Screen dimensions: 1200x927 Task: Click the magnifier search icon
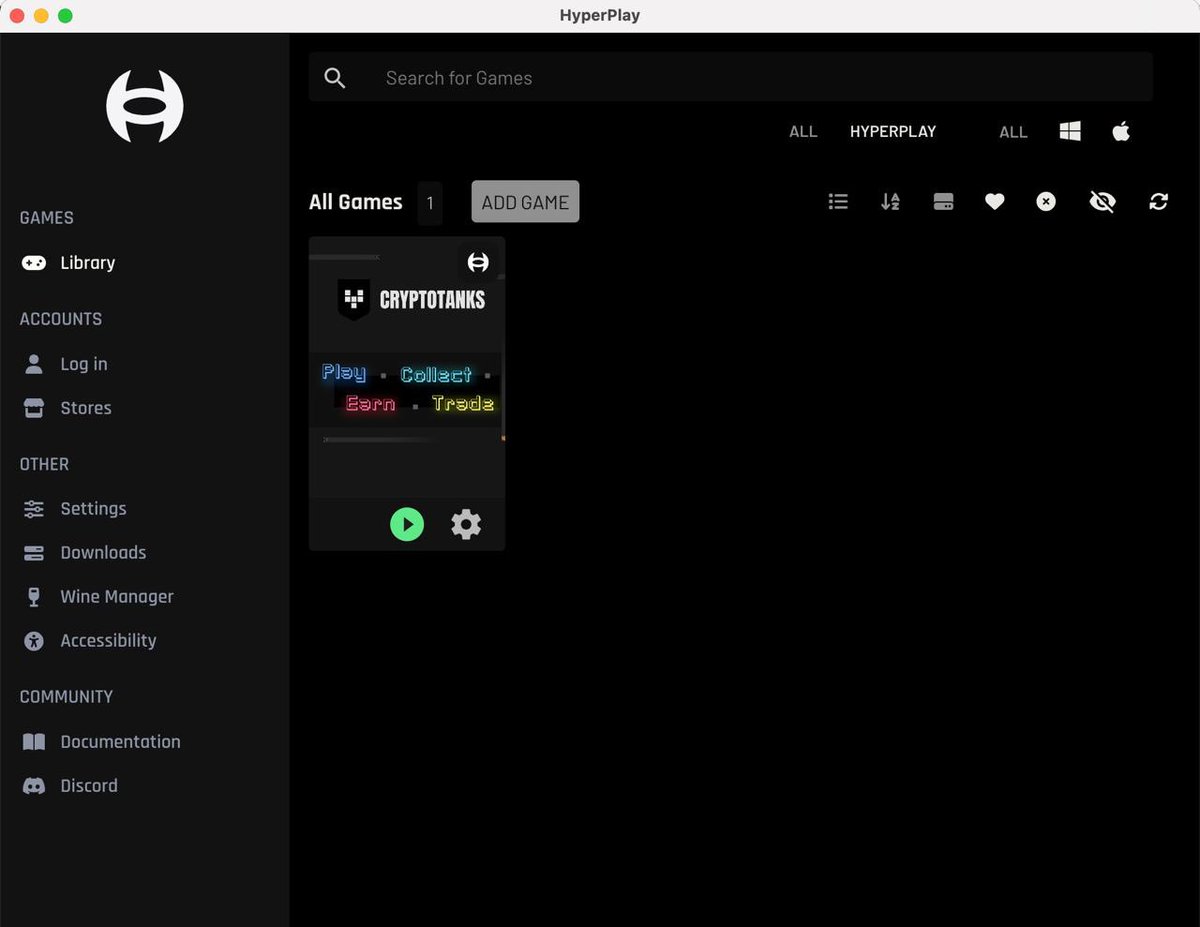point(335,78)
